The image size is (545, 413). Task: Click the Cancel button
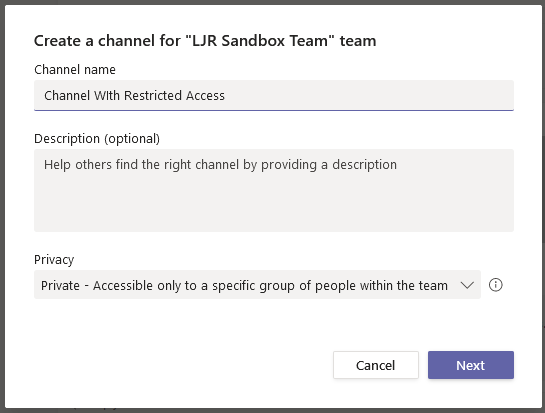tap(376, 365)
